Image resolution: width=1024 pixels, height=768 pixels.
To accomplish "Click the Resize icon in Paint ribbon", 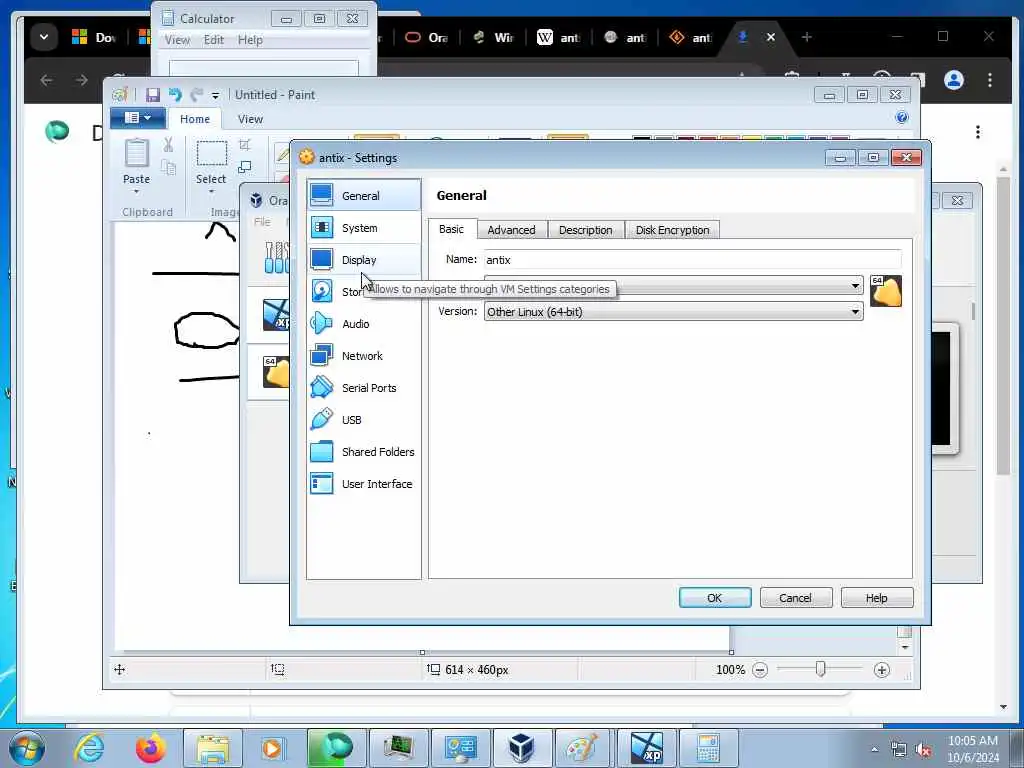I will point(245,167).
